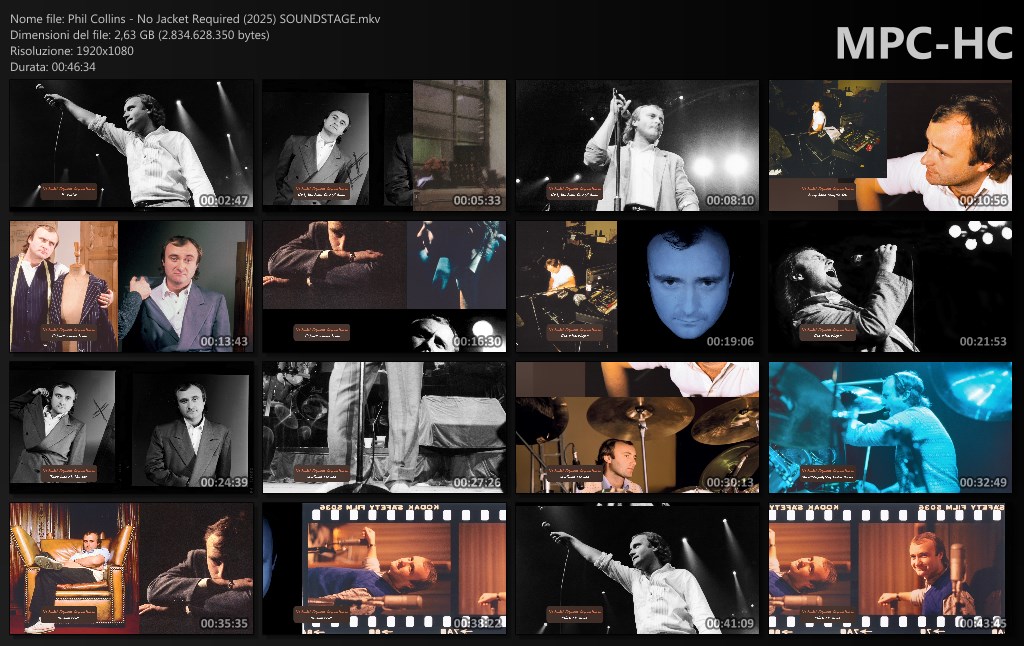
Task: Open the frame captured at 00:08:10
Action: point(637,145)
